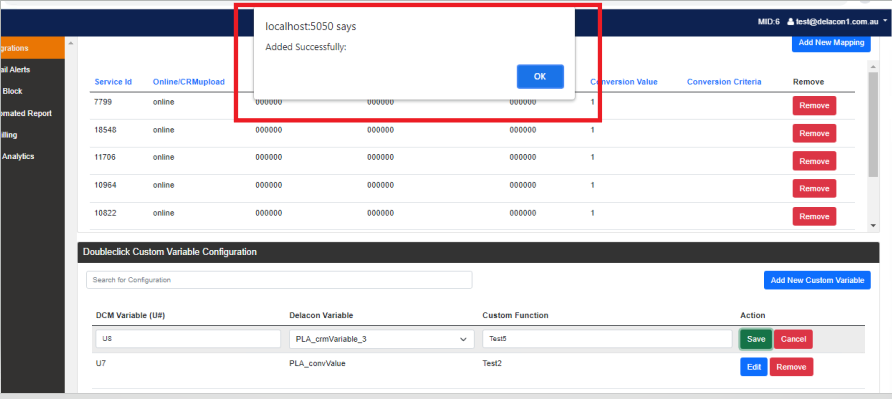Open the test@delacon1.com.au account dropdown
The image size is (892, 399).
[x=837, y=22]
